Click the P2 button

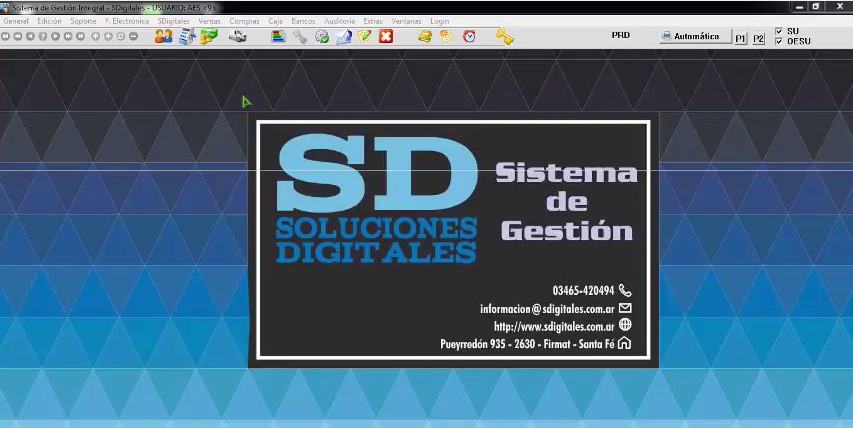coord(758,39)
